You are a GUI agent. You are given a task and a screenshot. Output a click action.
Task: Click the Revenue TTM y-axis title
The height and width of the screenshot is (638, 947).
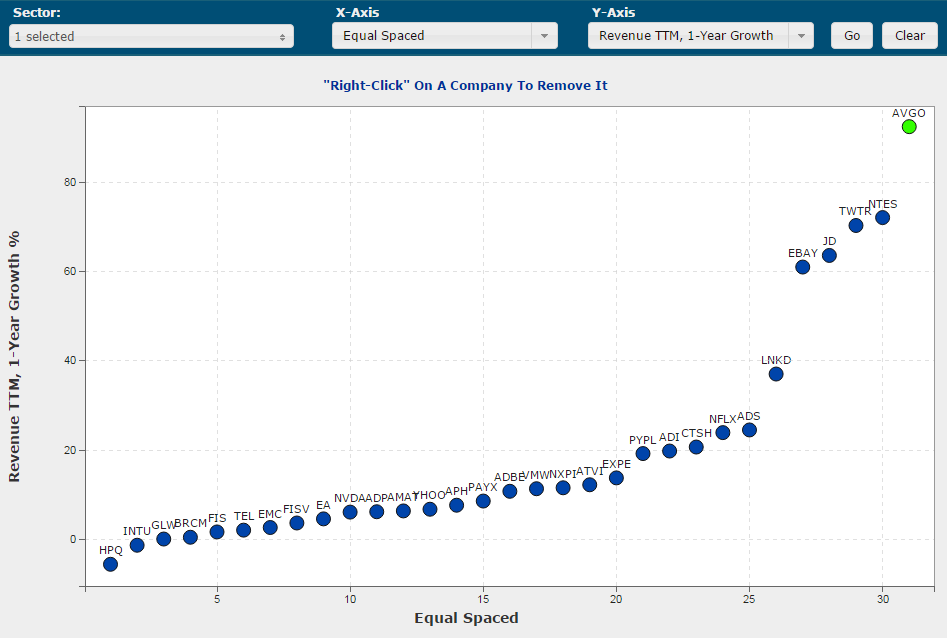pos(14,356)
